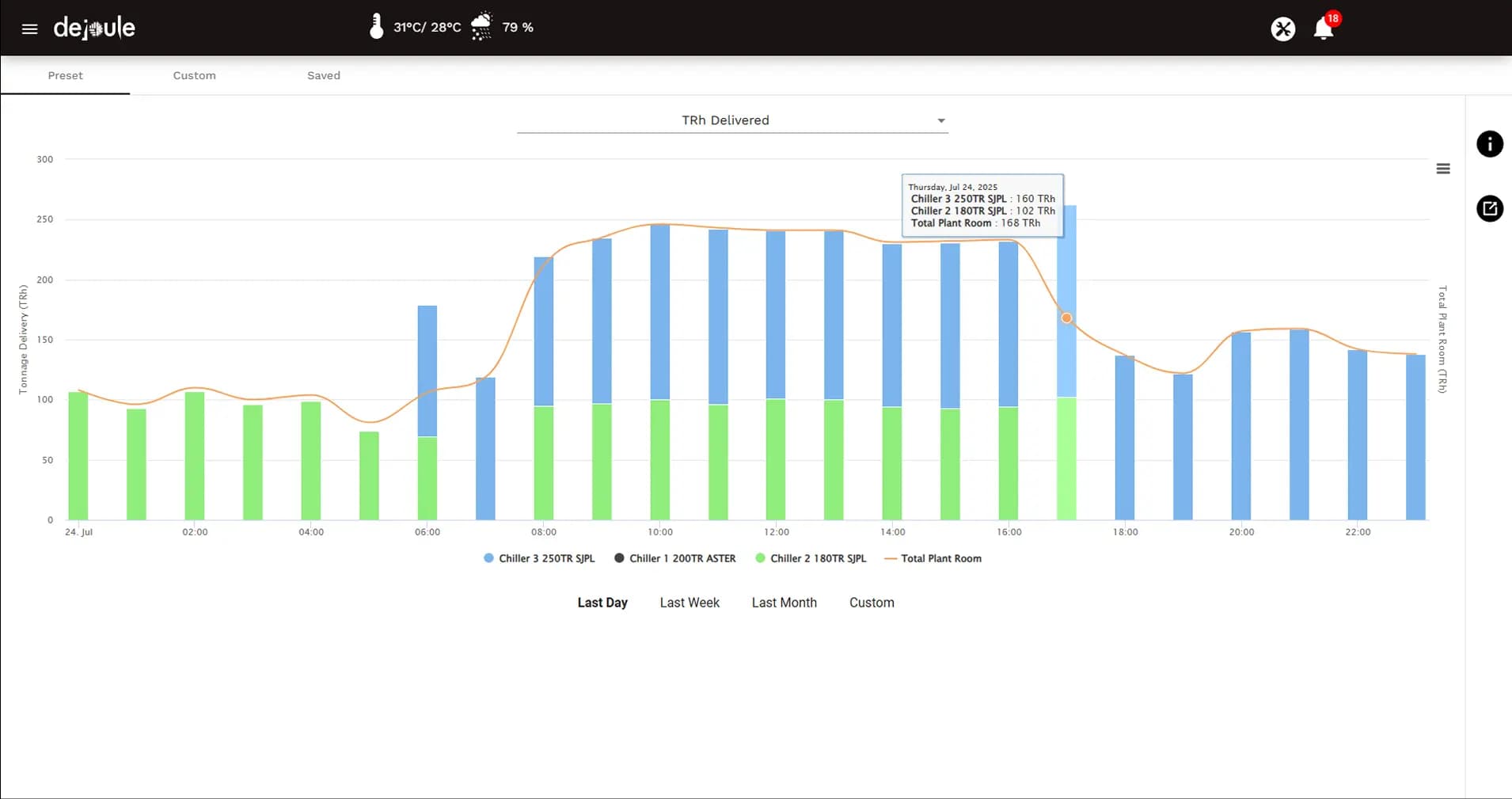Open the notifications bell

(1323, 29)
